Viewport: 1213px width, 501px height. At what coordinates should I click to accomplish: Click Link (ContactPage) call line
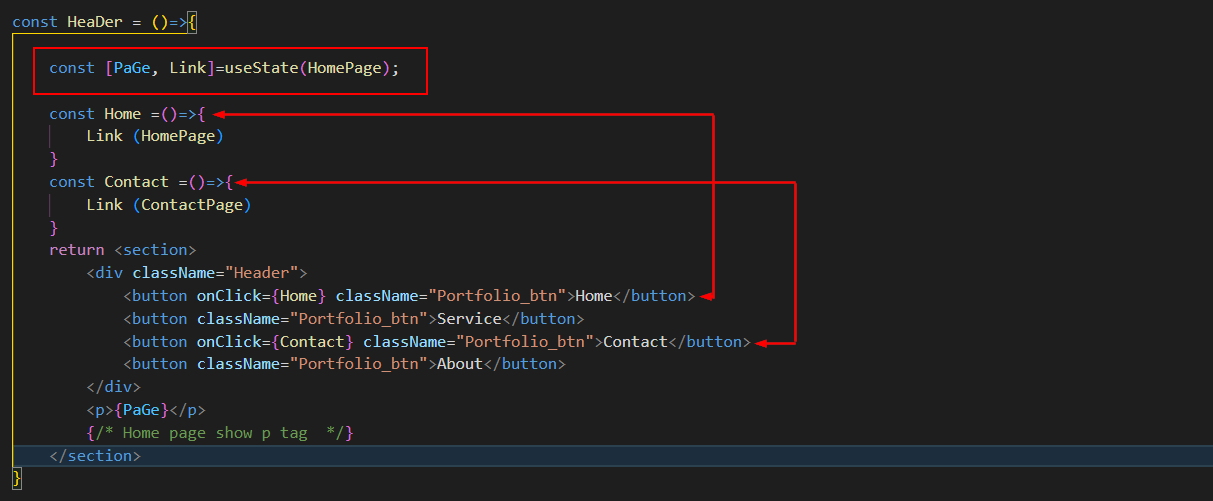(169, 205)
